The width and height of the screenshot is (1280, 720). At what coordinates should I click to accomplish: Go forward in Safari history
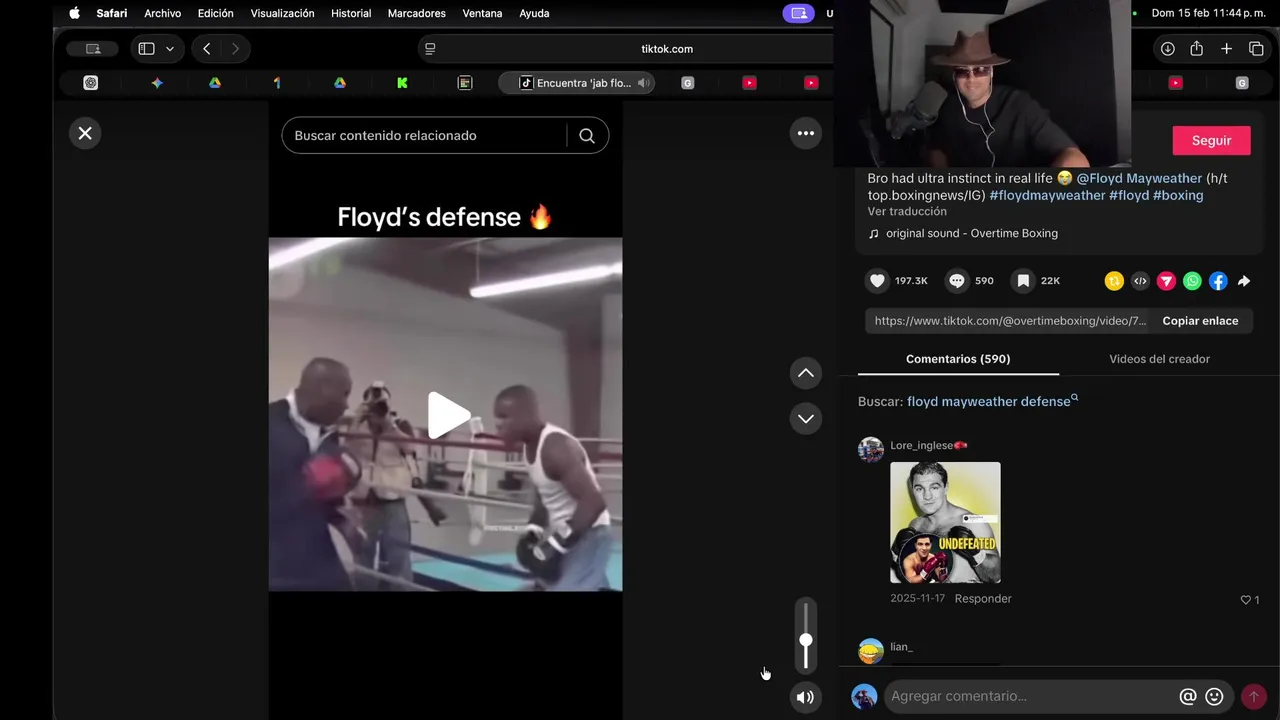235,49
